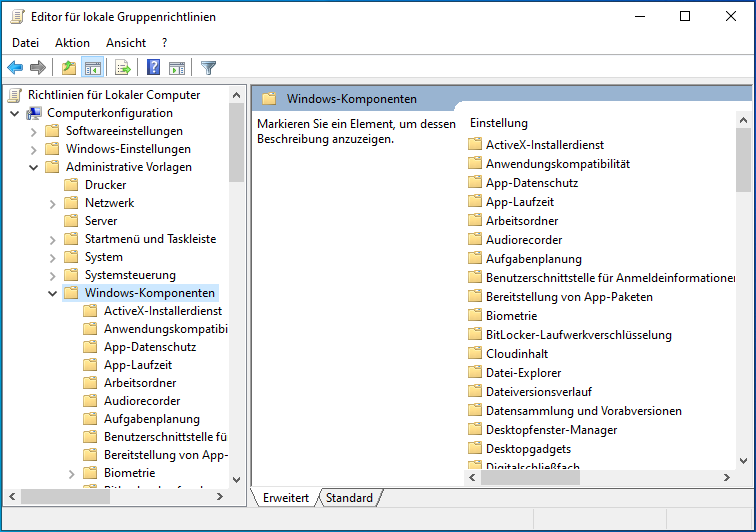Image resolution: width=756 pixels, height=532 pixels.
Task: Open the Datei menu
Action: (x=25, y=43)
